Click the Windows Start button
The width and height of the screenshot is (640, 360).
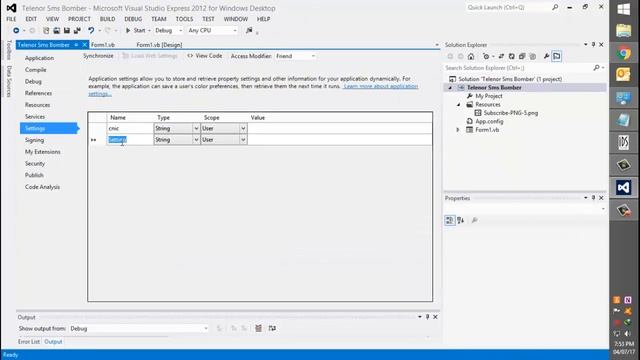624,9
